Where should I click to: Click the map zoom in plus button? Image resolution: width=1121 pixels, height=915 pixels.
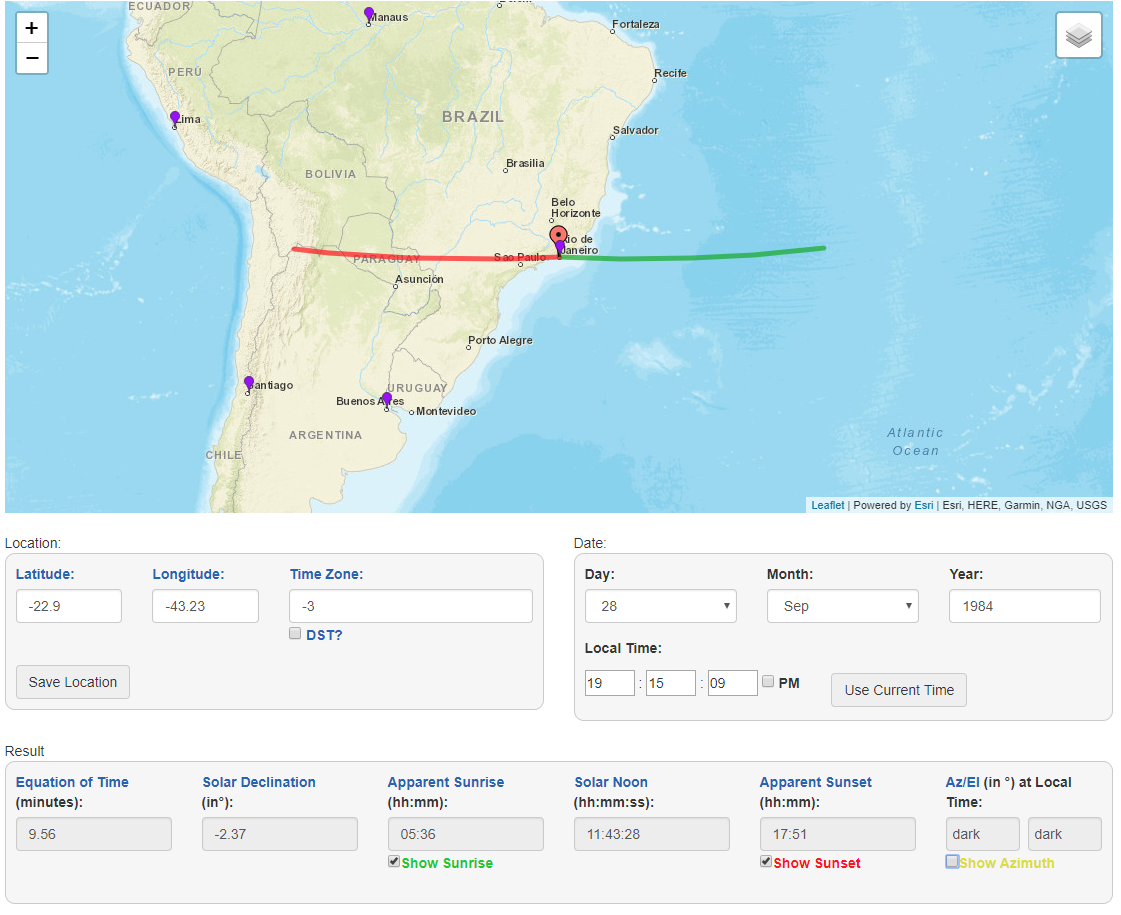coord(32,28)
